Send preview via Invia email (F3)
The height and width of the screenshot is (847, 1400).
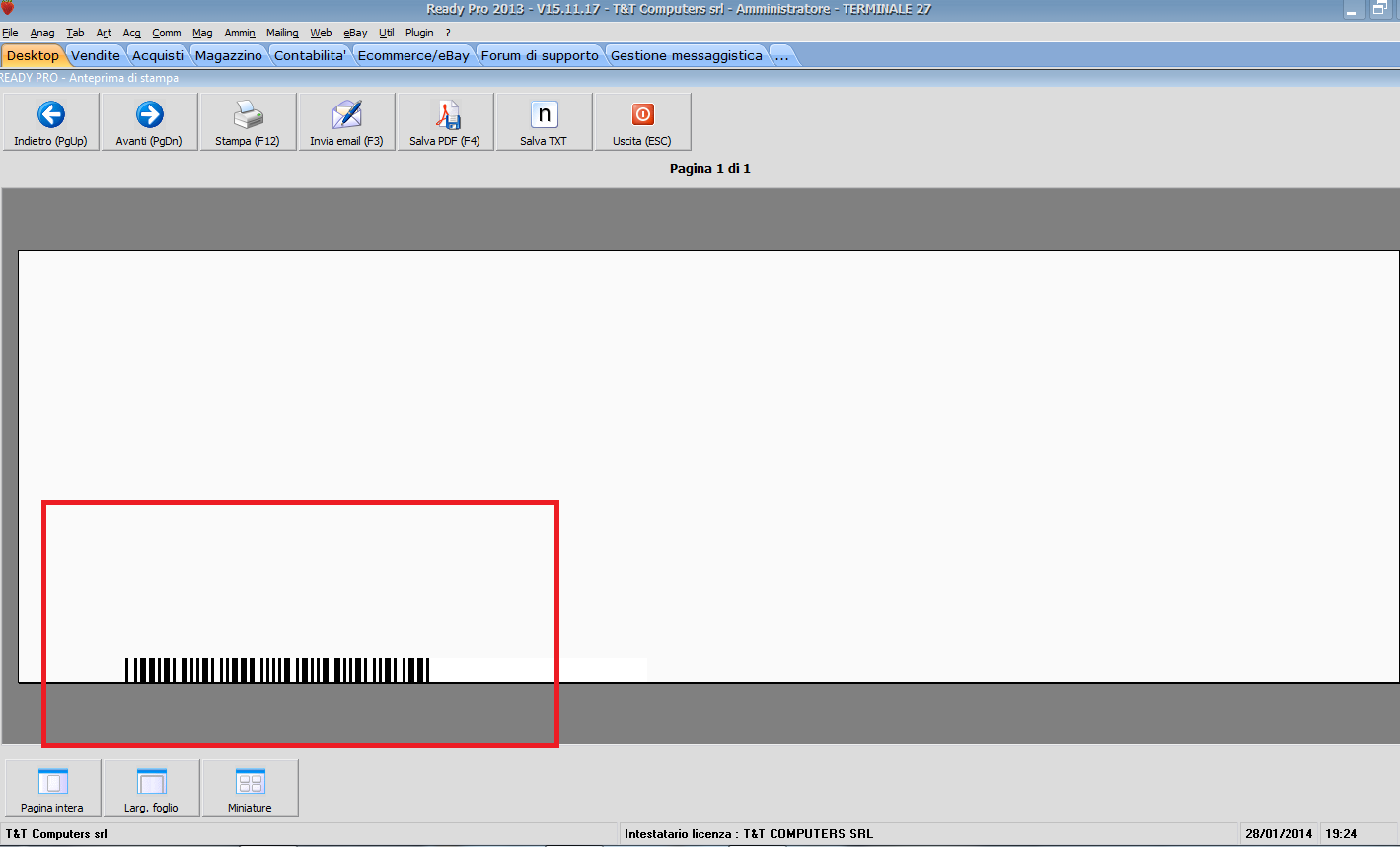pyautogui.click(x=346, y=121)
